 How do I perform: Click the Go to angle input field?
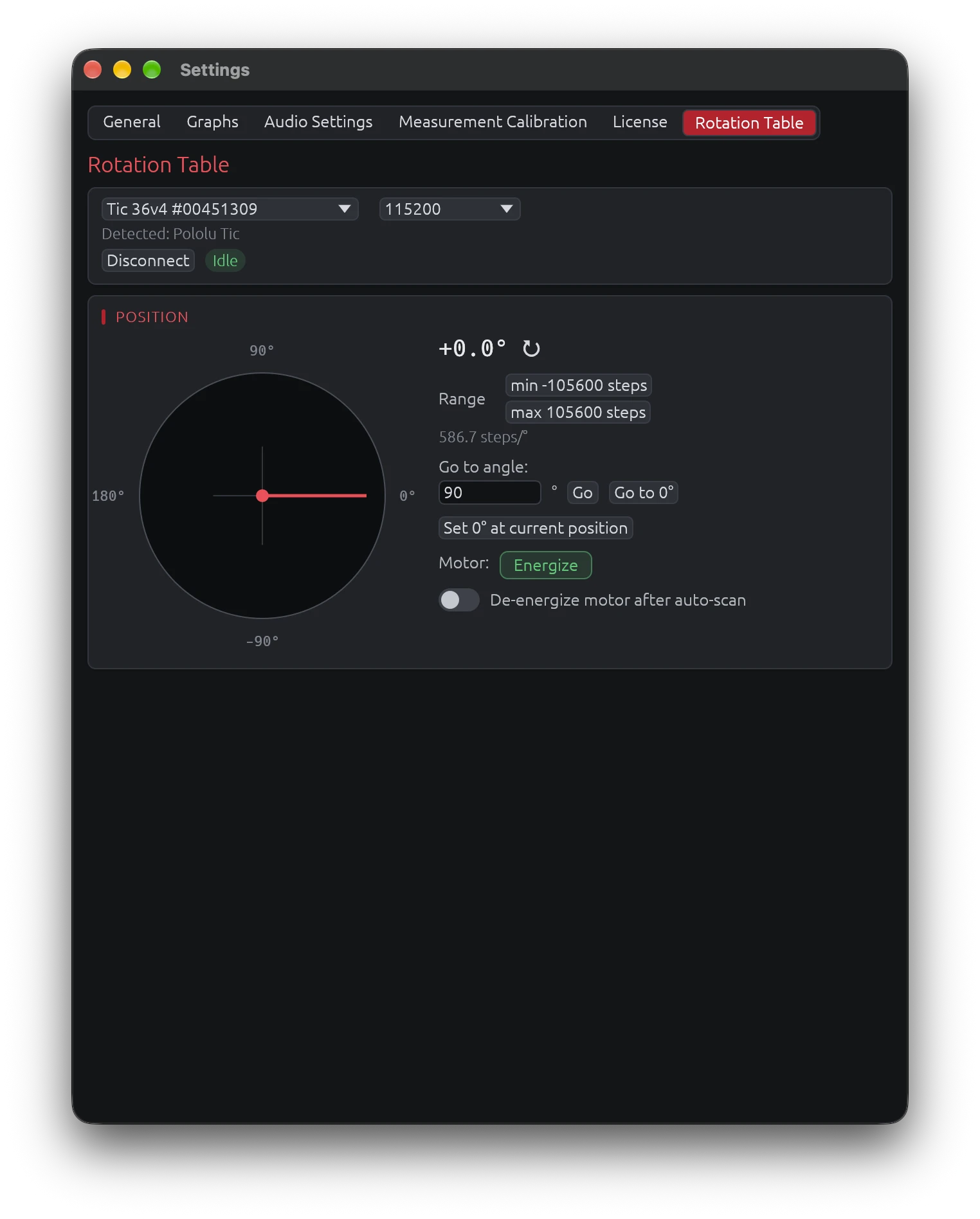[x=489, y=492]
